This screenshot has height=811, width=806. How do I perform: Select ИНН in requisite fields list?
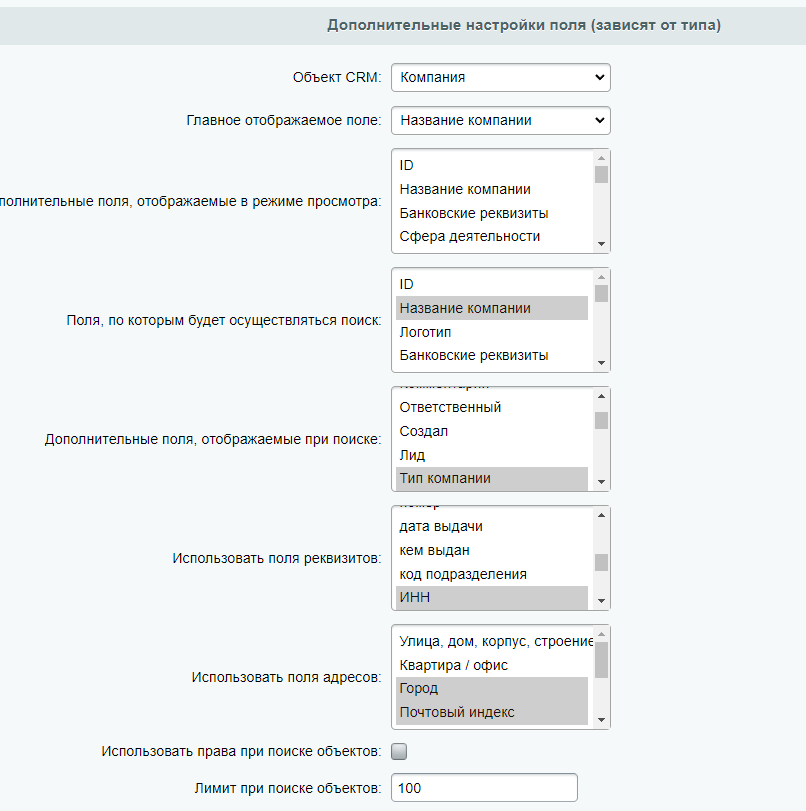tap(415, 598)
